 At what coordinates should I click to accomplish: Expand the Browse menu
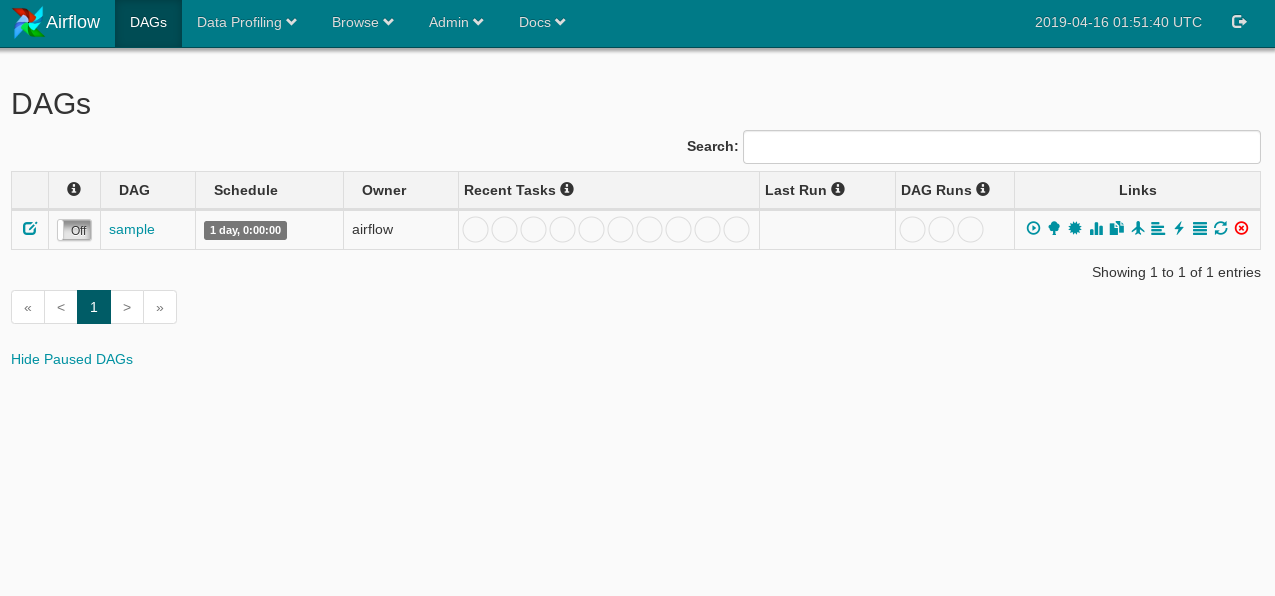click(x=363, y=22)
